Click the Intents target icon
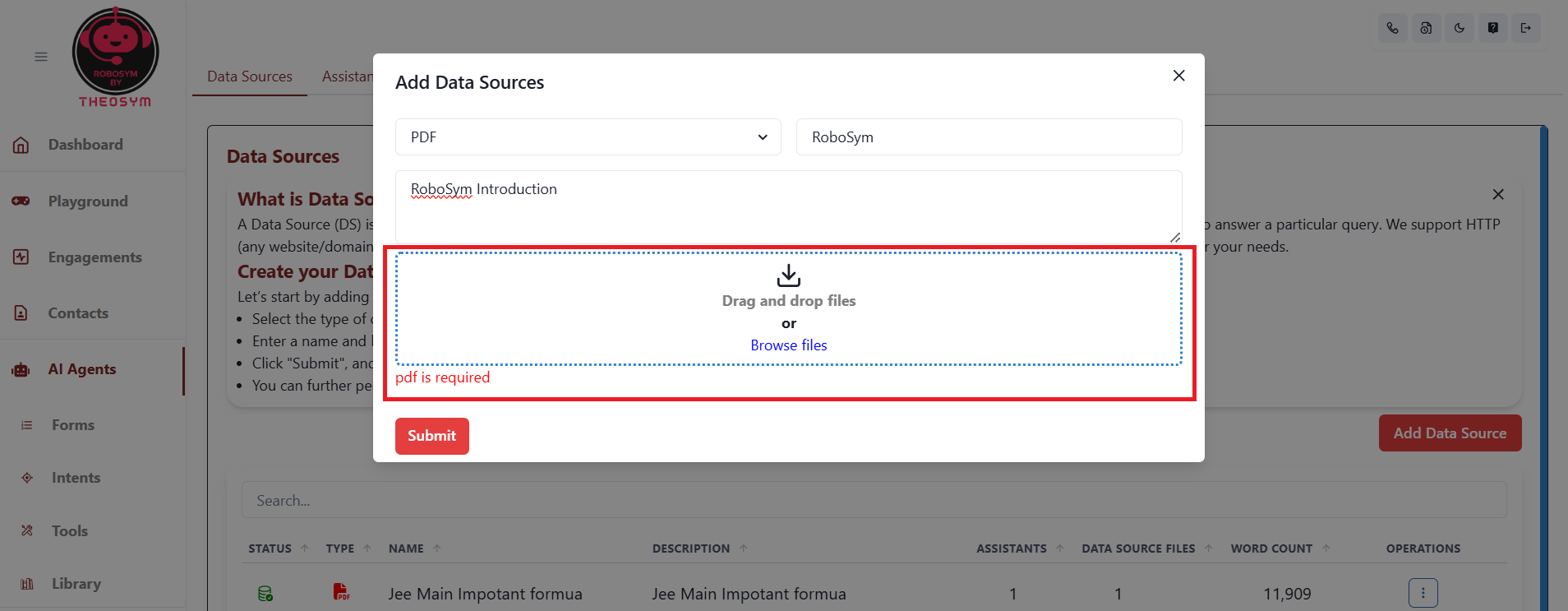 click(x=27, y=478)
